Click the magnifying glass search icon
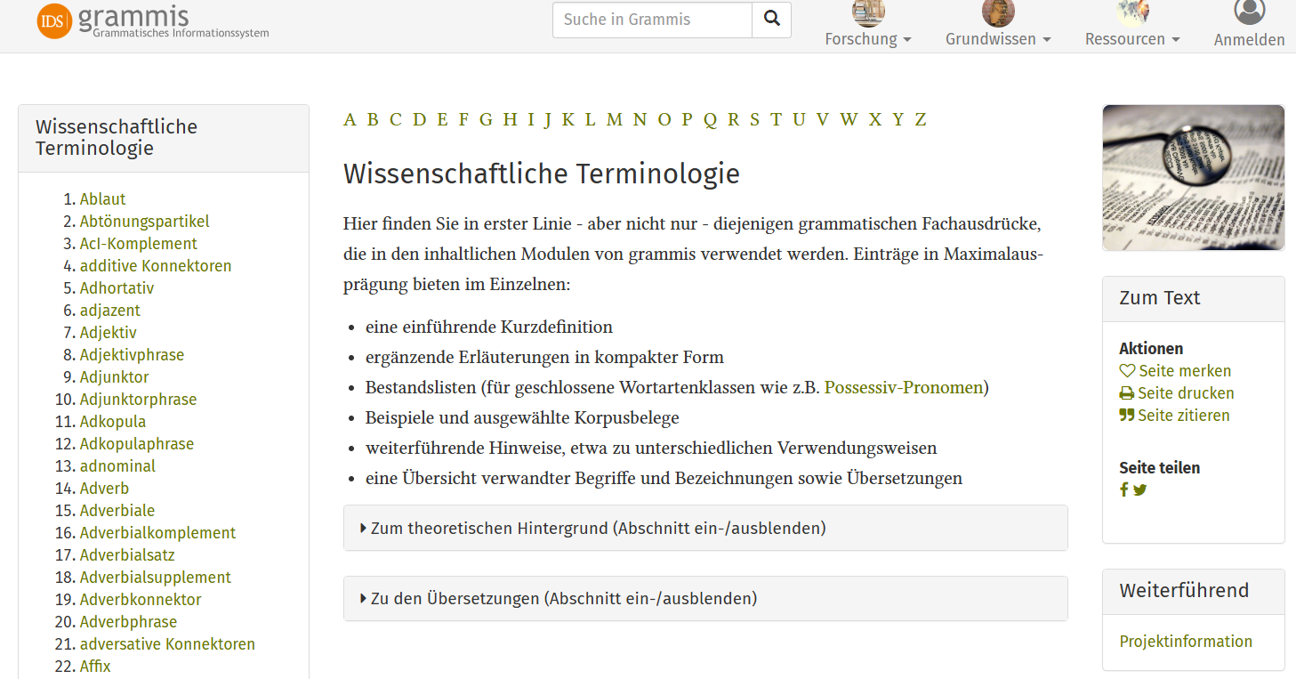Image resolution: width=1296 pixels, height=679 pixels. [x=770, y=19]
